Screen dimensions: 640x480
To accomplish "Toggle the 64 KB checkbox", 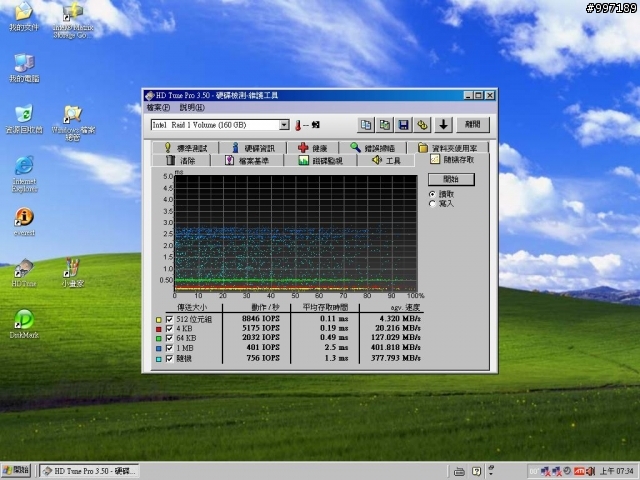I will pos(169,338).
